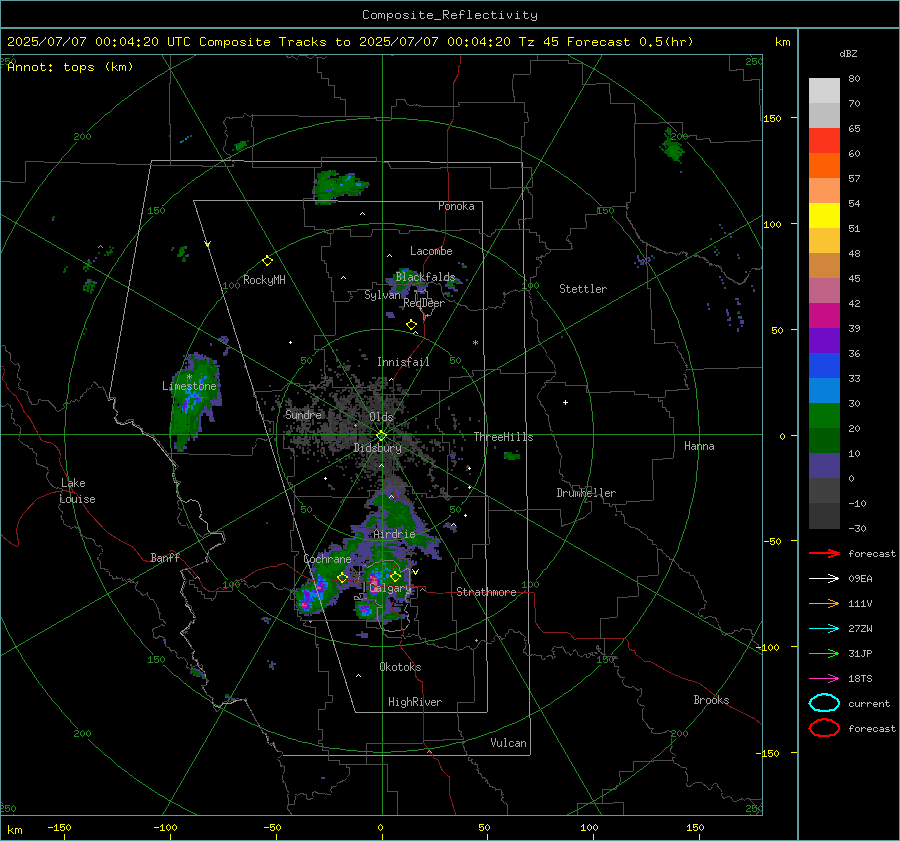Click the yellow diamond marker beside RockyMH

click(267, 261)
